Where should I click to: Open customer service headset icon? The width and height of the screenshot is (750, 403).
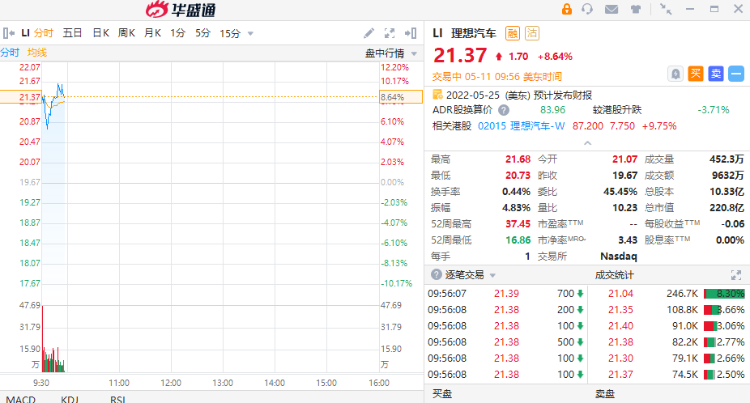589,10
